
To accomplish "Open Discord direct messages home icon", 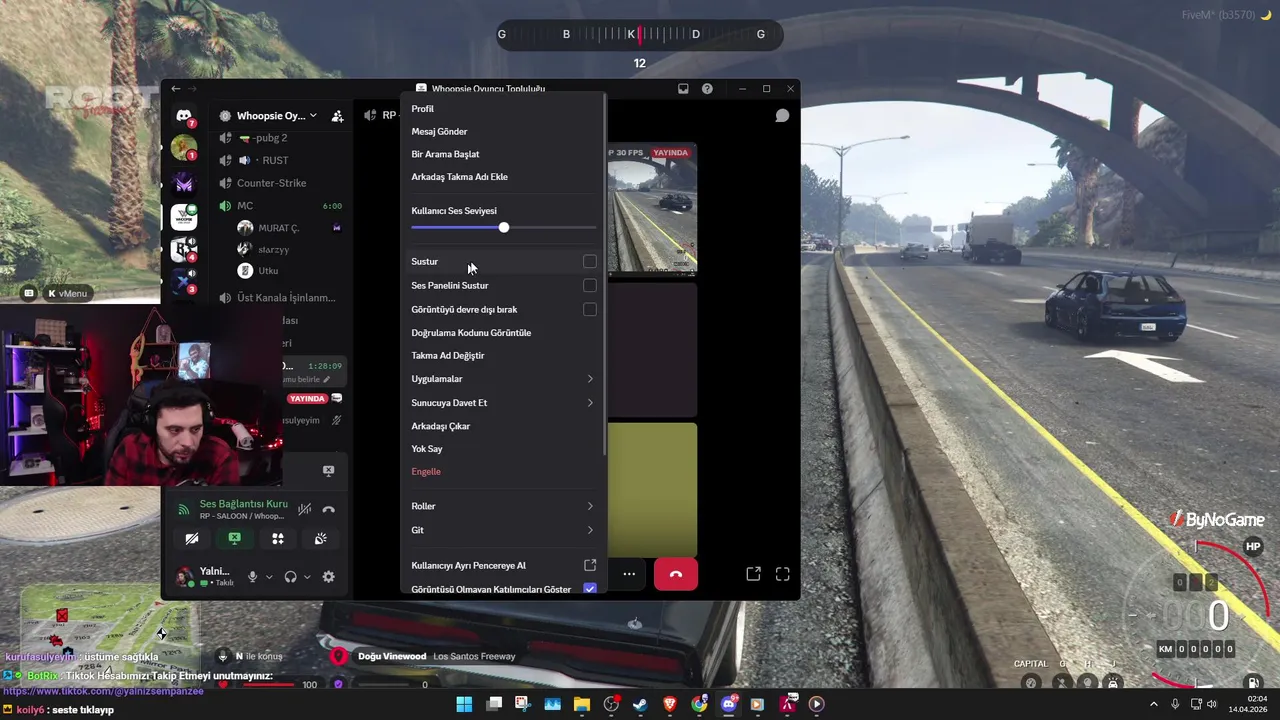I will pyautogui.click(x=184, y=116).
